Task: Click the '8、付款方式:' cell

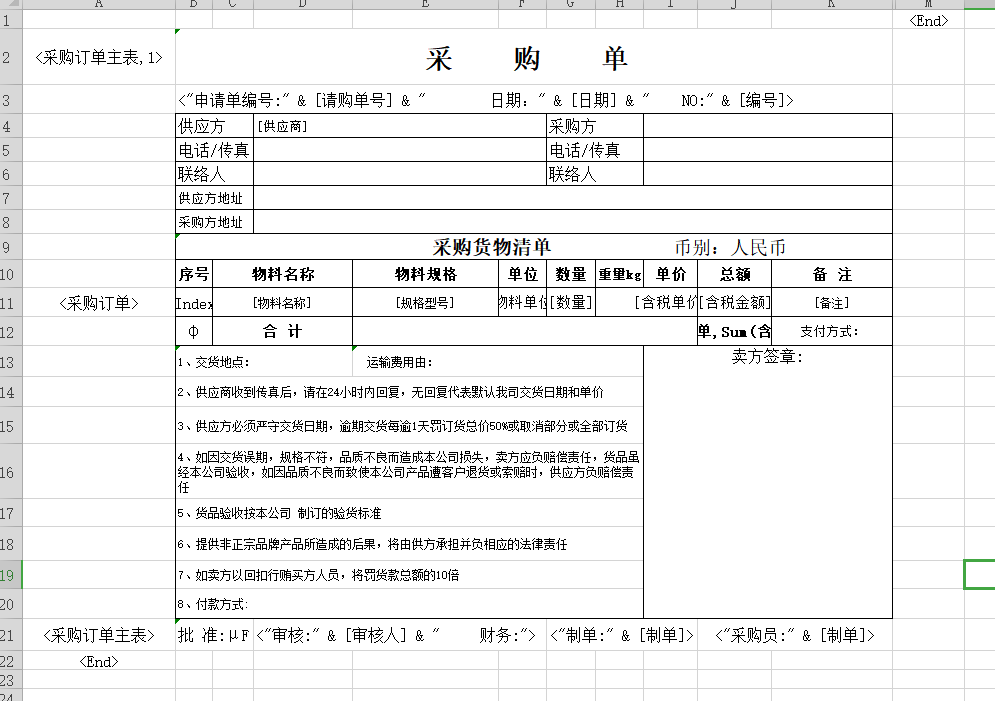Action: click(409, 604)
